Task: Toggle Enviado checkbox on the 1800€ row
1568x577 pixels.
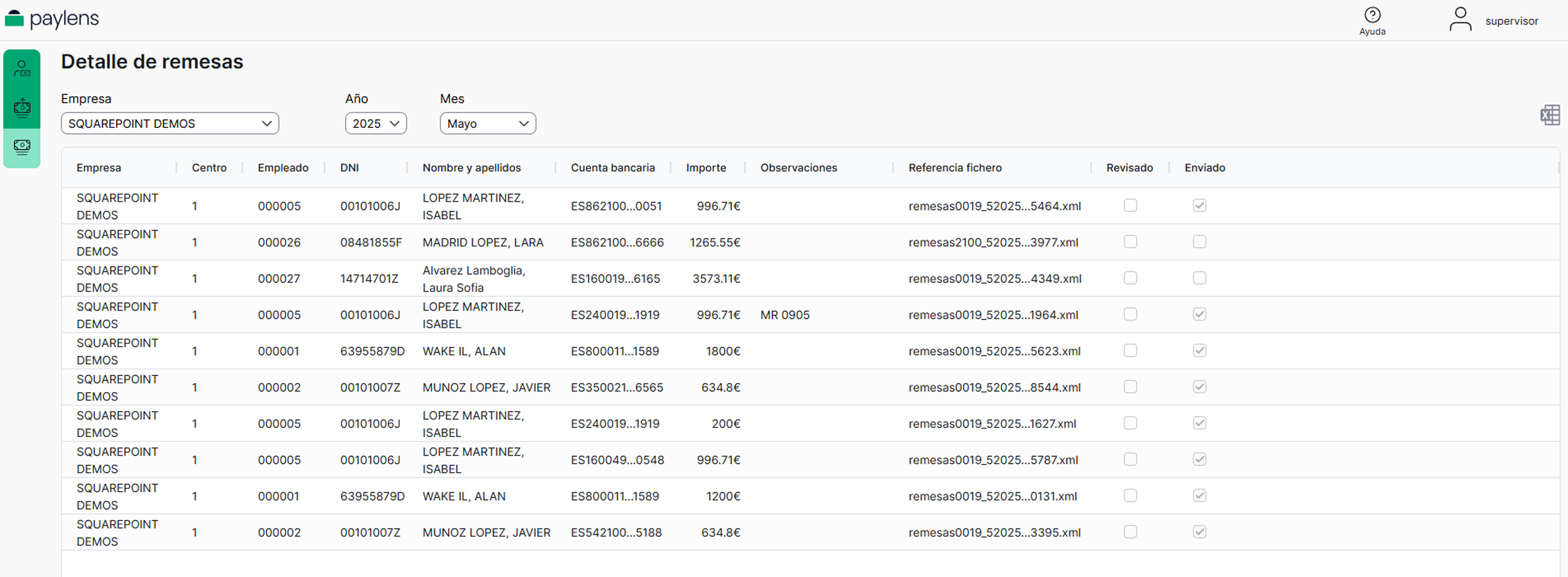Action: (1199, 351)
